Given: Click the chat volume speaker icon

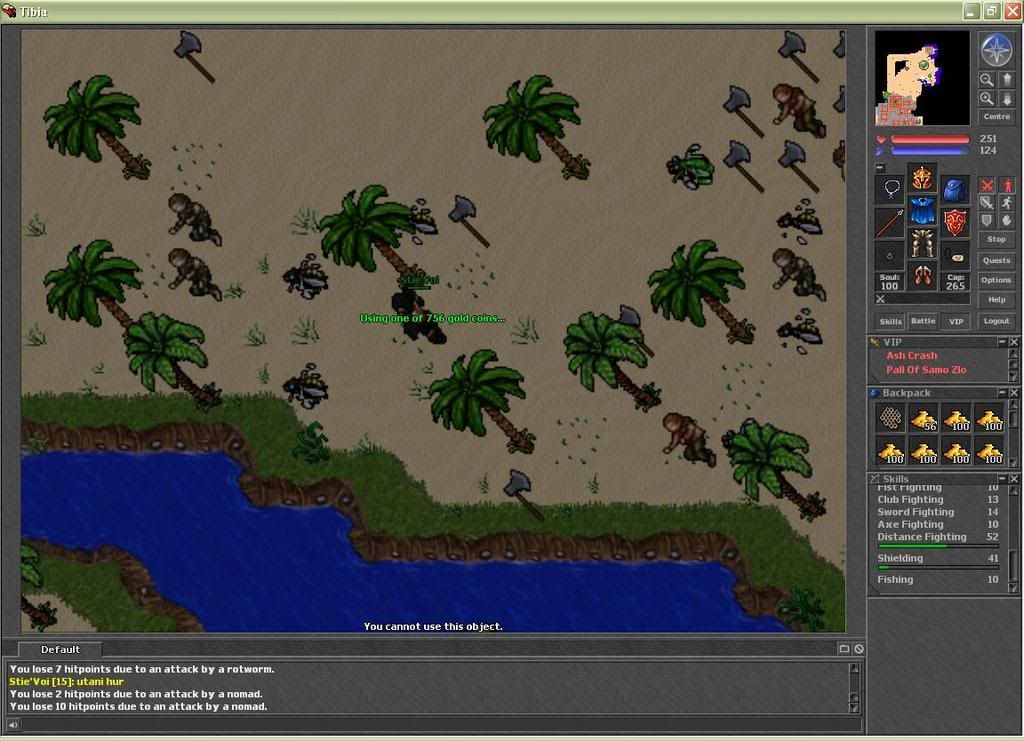Looking at the screenshot, I should 12,724.
